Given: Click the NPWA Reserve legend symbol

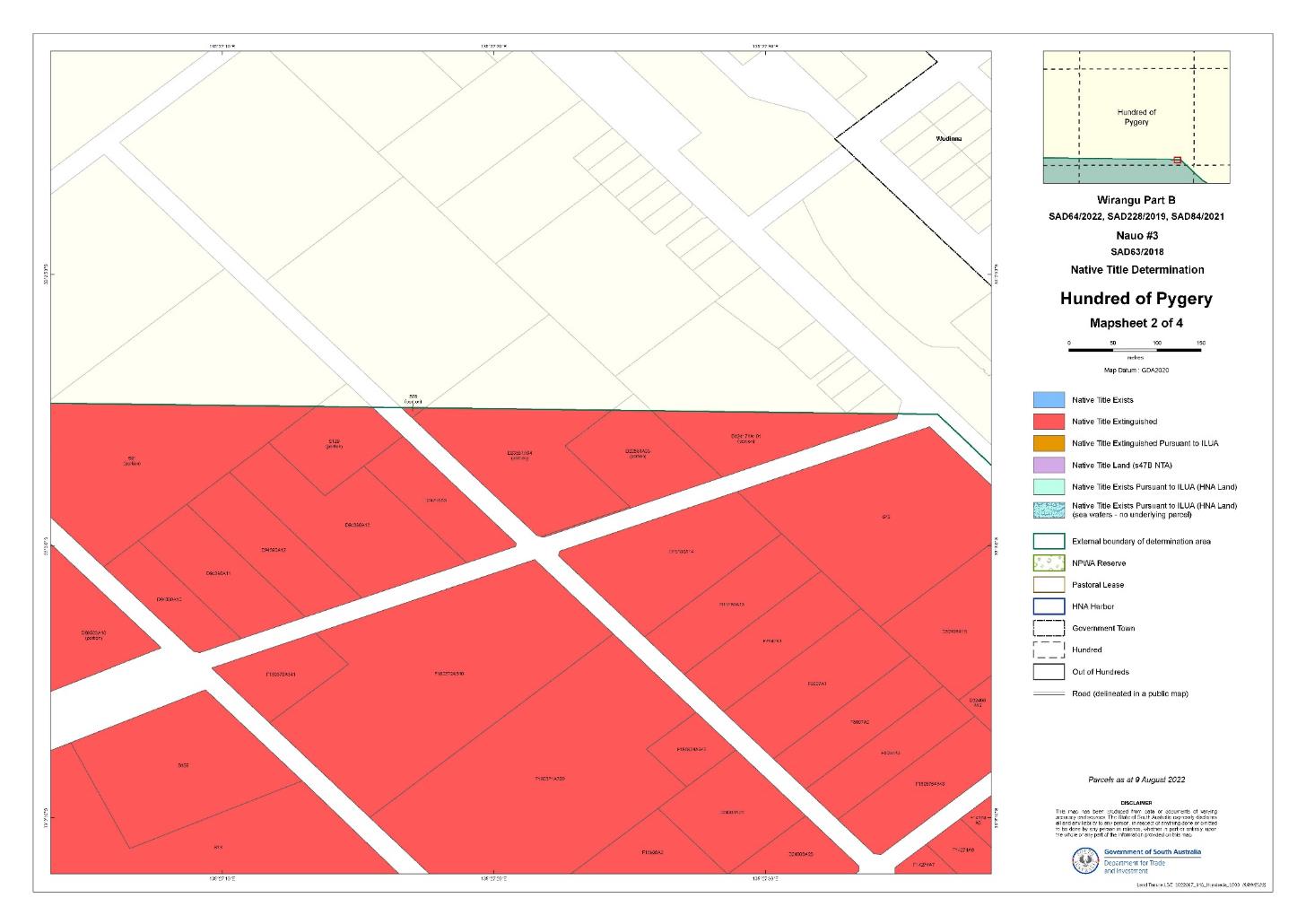Looking at the screenshot, I should [x=1048, y=563].
